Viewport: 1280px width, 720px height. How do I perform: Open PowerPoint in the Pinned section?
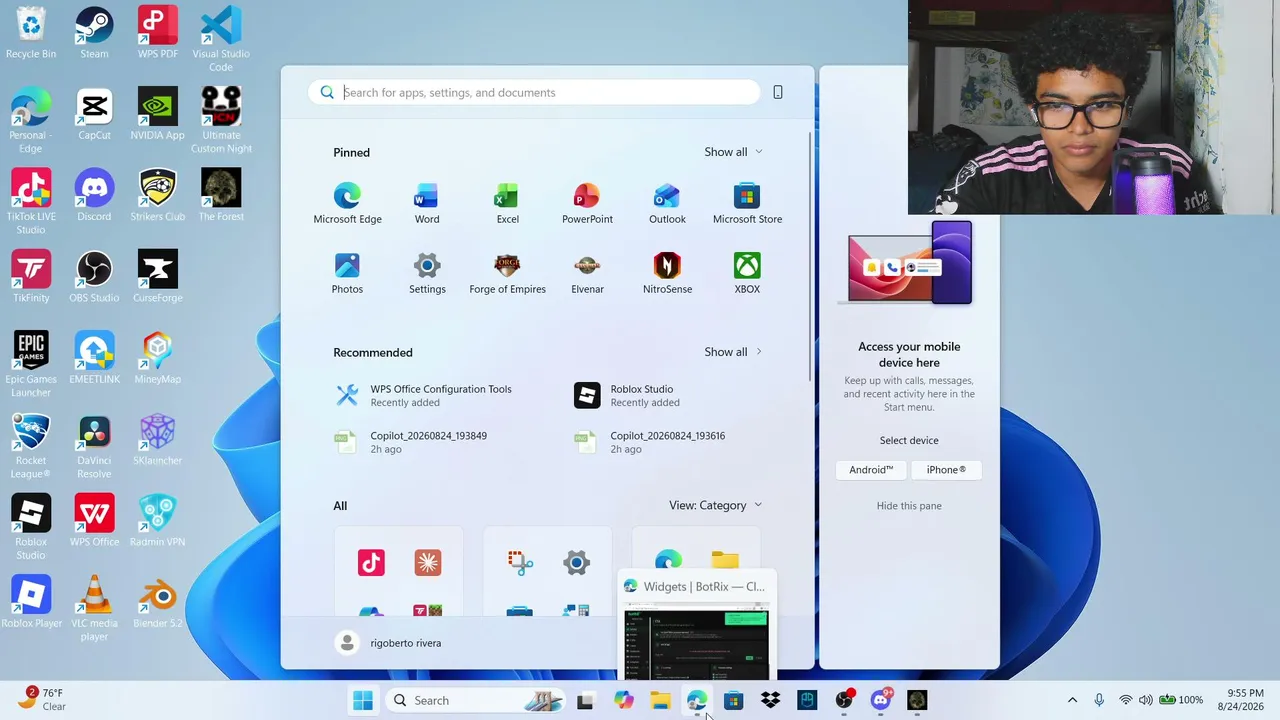(587, 204)
